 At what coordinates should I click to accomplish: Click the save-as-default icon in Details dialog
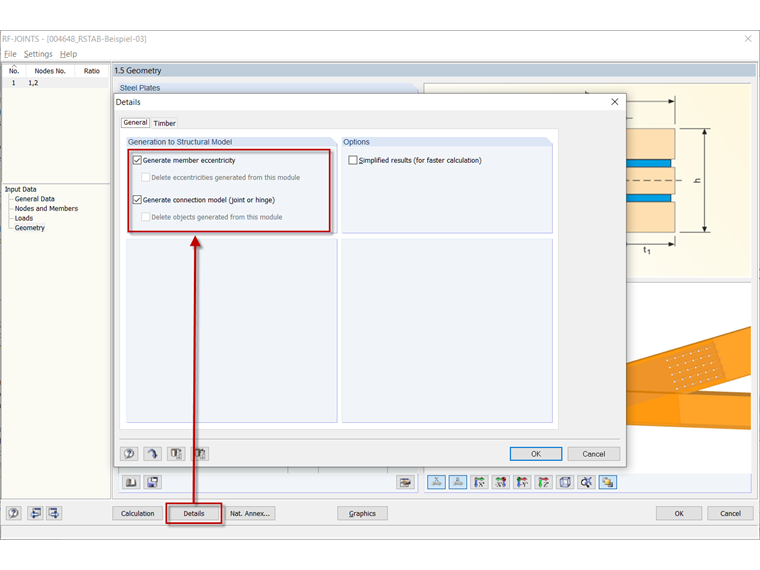pyautogui.click(x=200, y=454)
